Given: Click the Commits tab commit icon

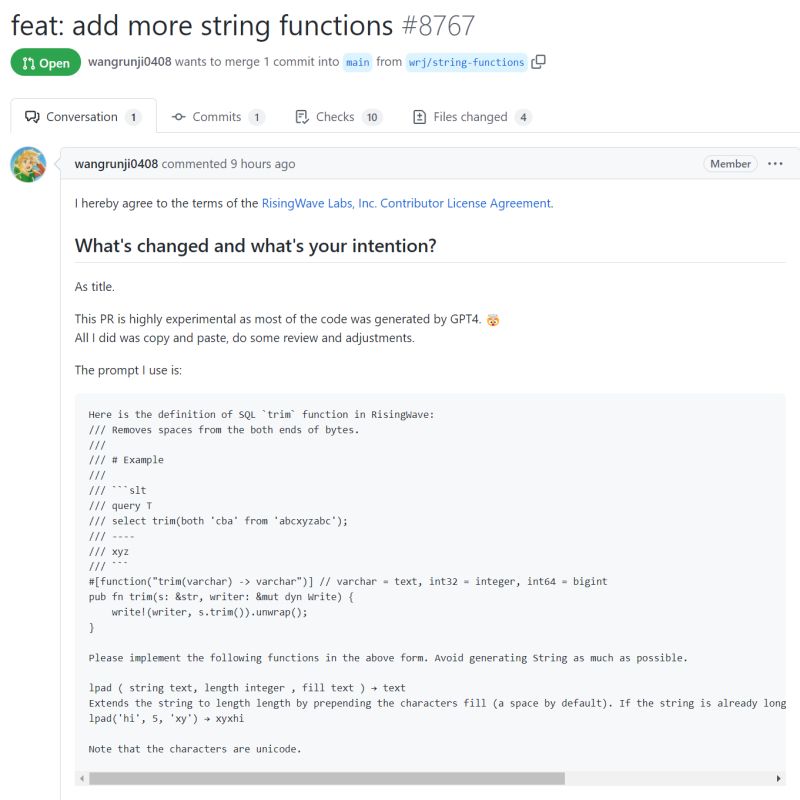Looking at the screenshot, I should [x=179, y=117].
